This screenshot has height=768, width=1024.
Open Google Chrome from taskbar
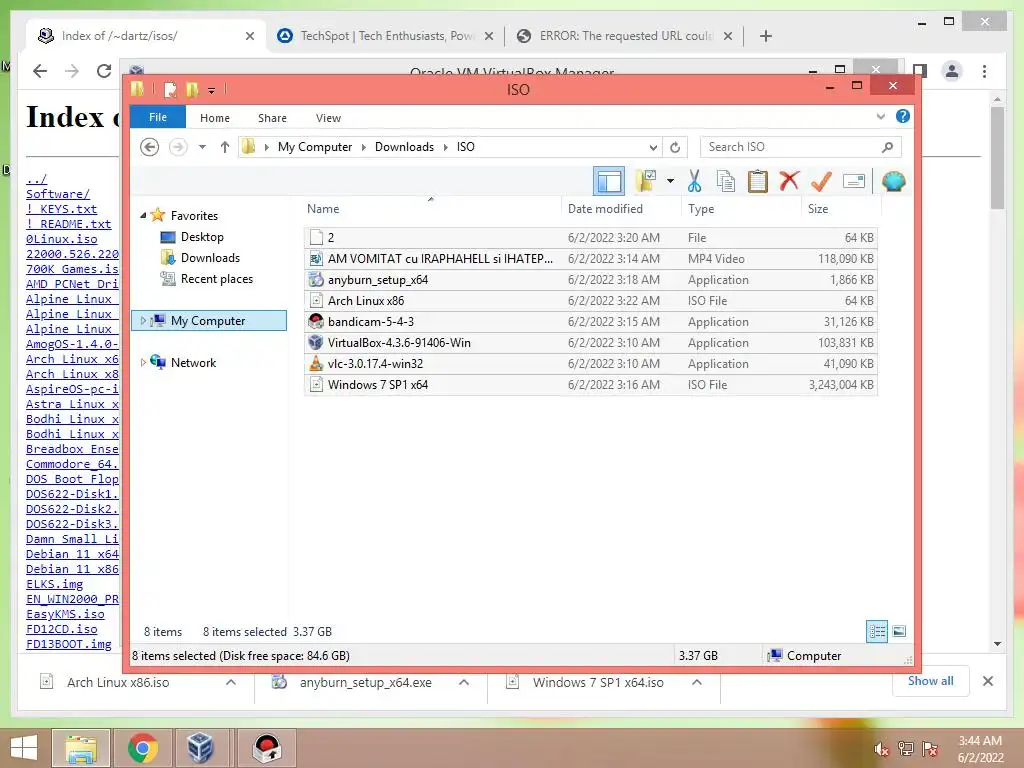click(x=143, y=748)
